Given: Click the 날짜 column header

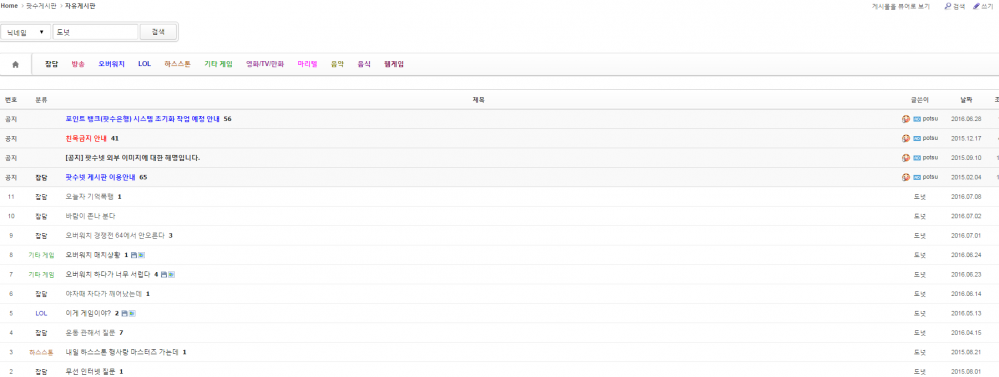Looking at the screenshot, I should coord(967,100).
